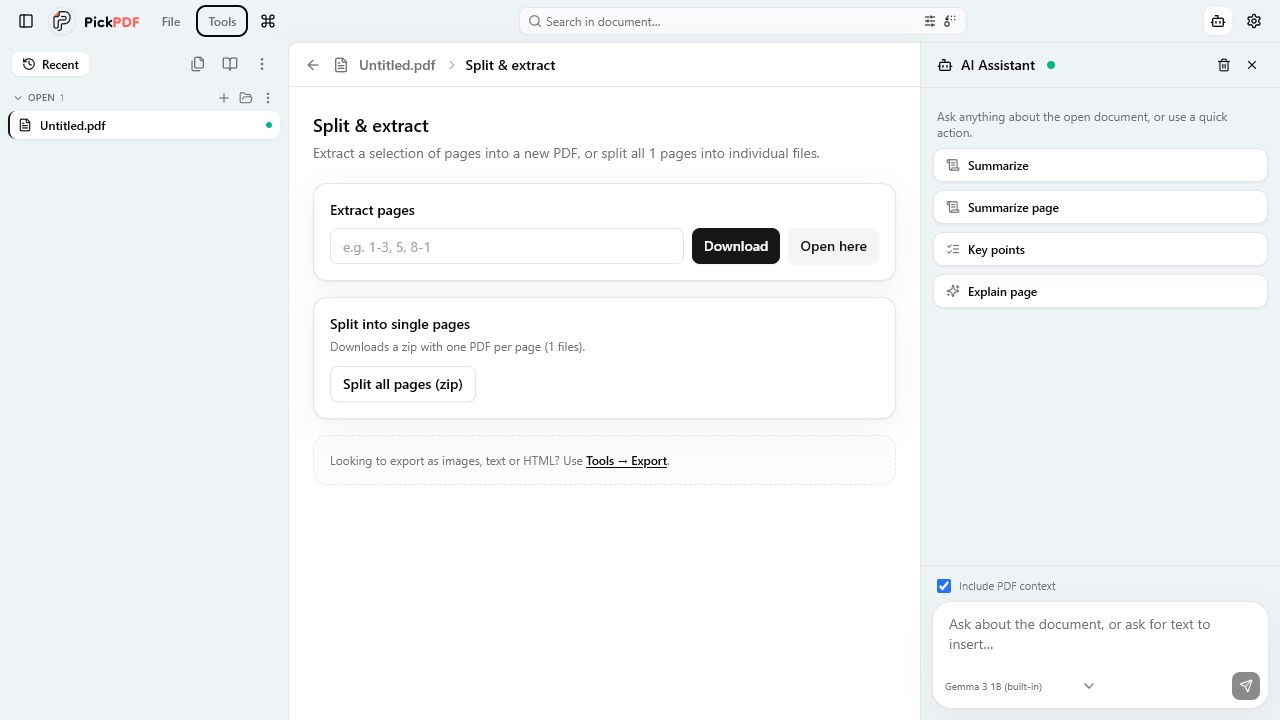Open search filter options icon
Viewport: 1280px width, 720px height.
(930, 21)
